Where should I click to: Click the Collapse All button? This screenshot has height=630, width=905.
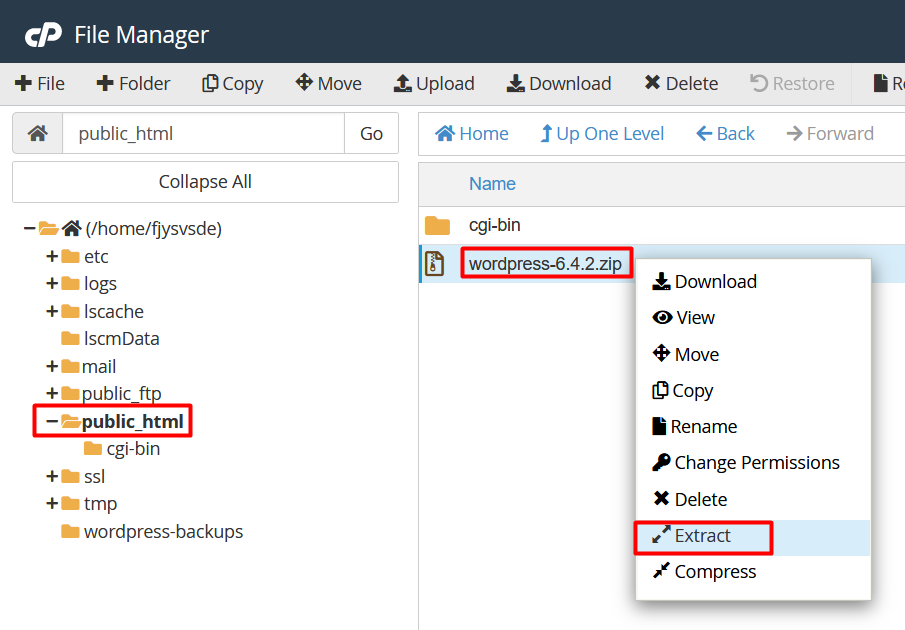click(x=205, y=182)
